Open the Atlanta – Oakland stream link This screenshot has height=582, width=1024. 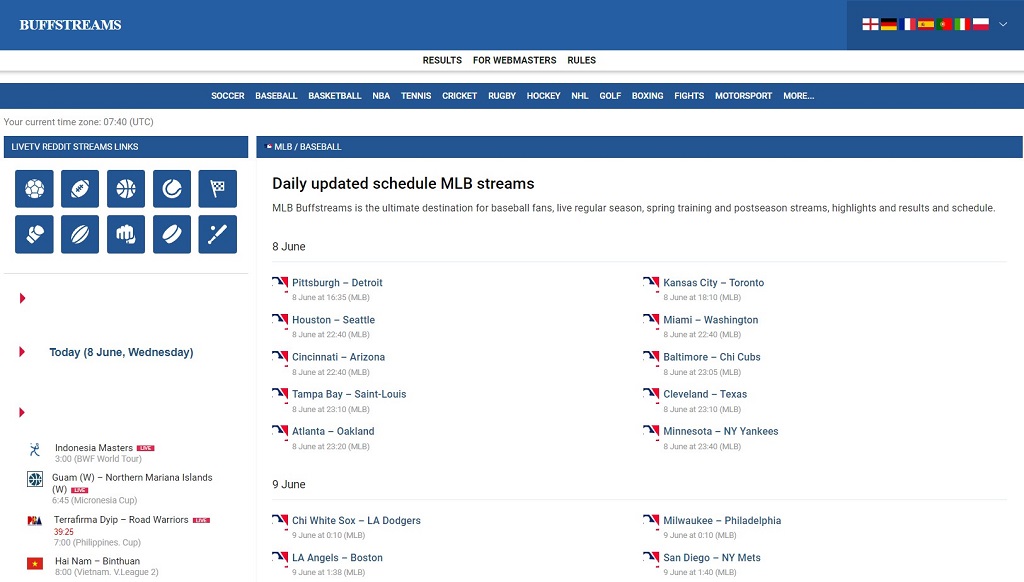coord(333,432)
